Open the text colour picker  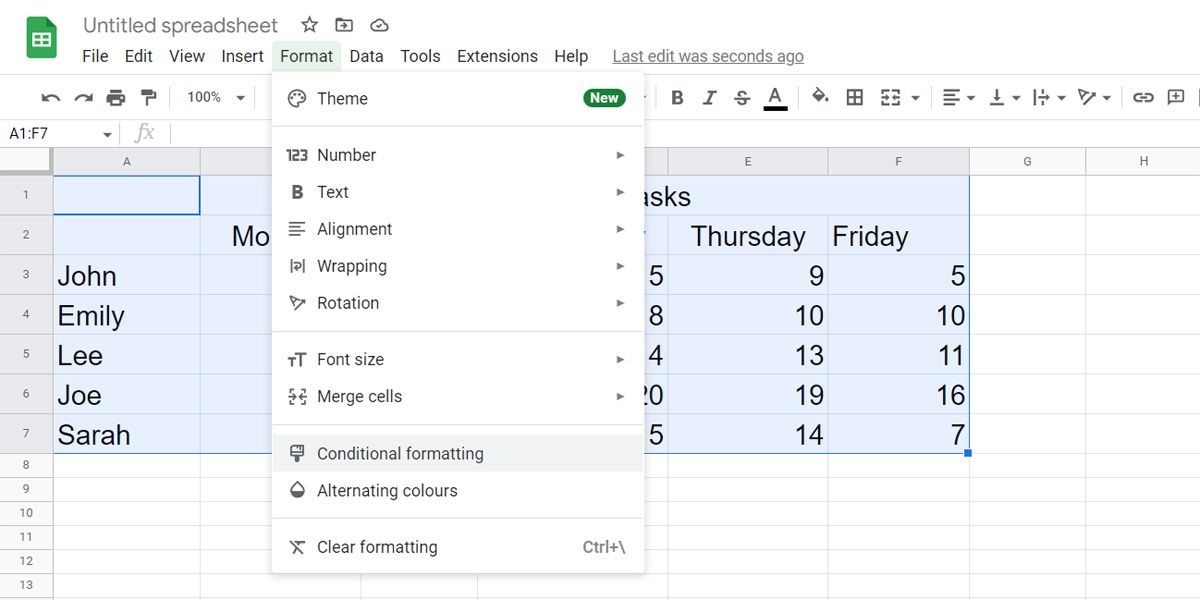point(775,97)
